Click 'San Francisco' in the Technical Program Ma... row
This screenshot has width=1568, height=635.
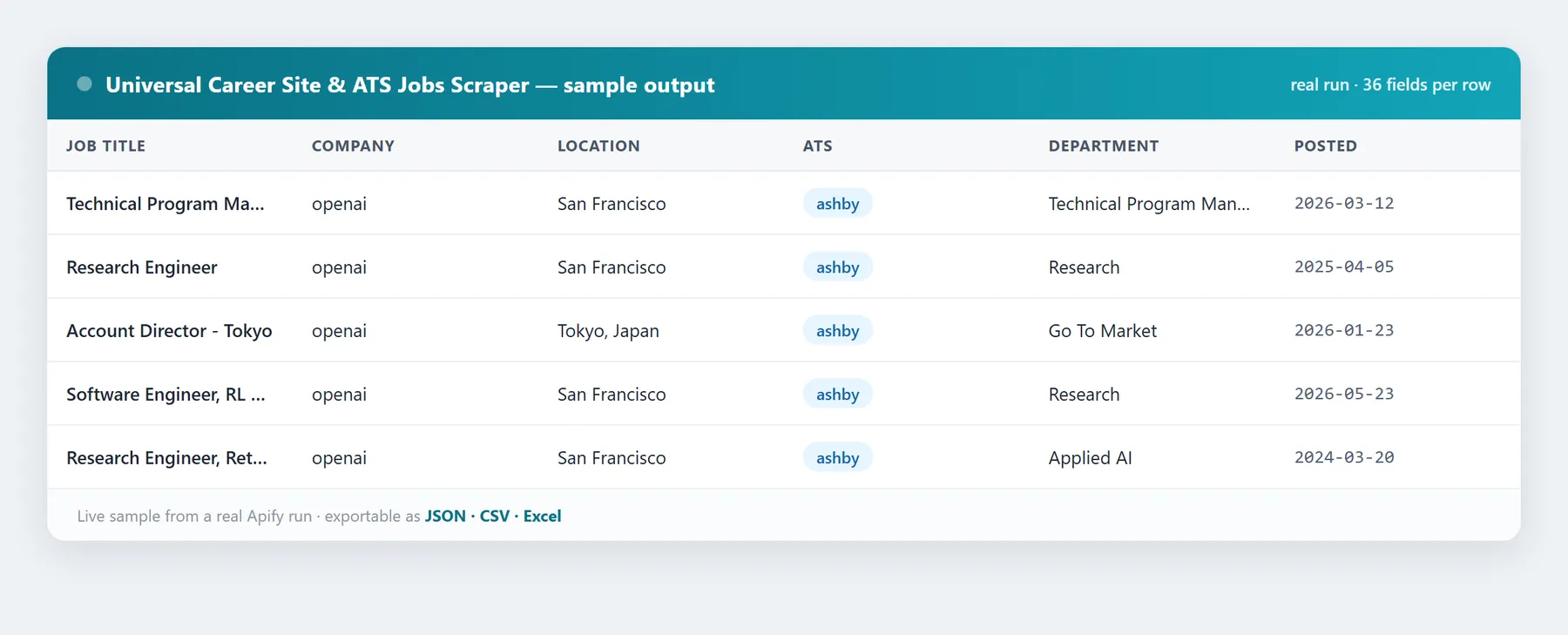tap(612, 203)
